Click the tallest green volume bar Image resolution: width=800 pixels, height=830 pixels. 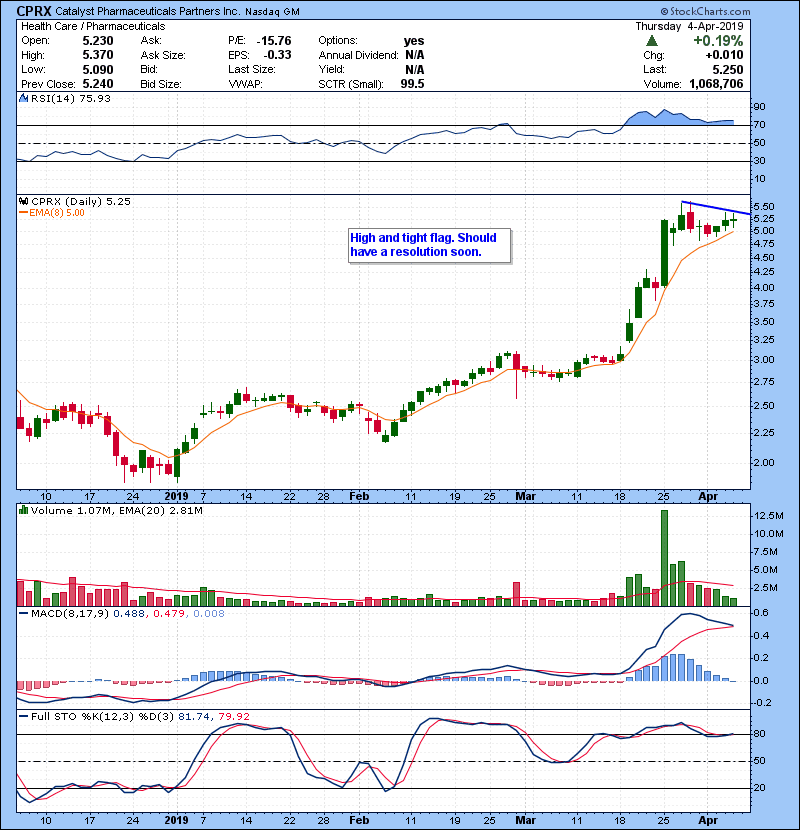pos(664,558)
